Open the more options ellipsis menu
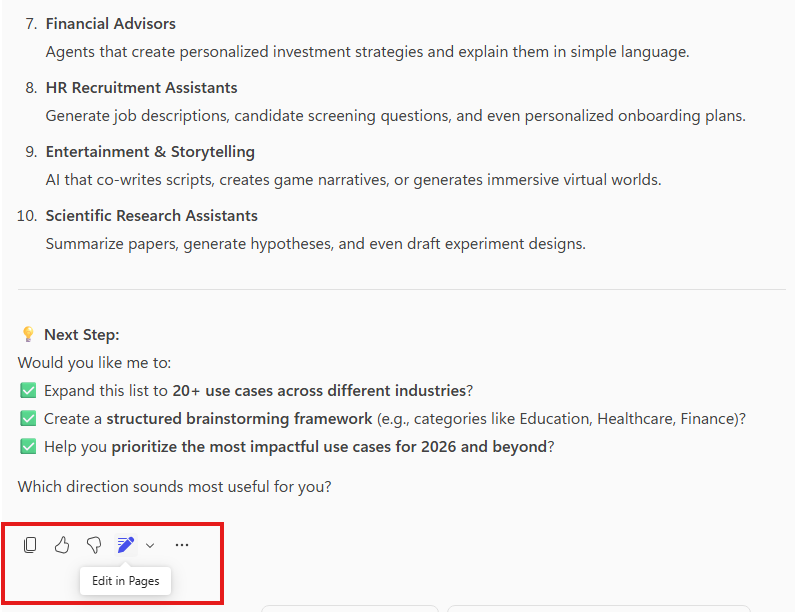 click(x=182, y=545)
